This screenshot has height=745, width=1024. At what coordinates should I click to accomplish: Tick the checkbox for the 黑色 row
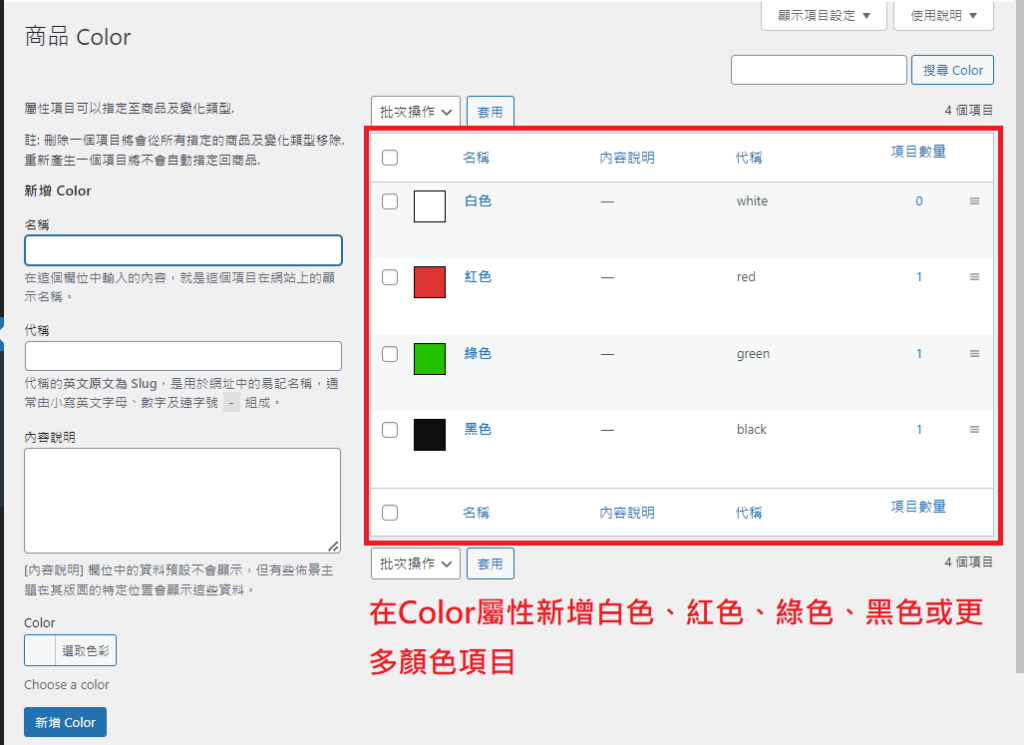[x=390, y=430]
